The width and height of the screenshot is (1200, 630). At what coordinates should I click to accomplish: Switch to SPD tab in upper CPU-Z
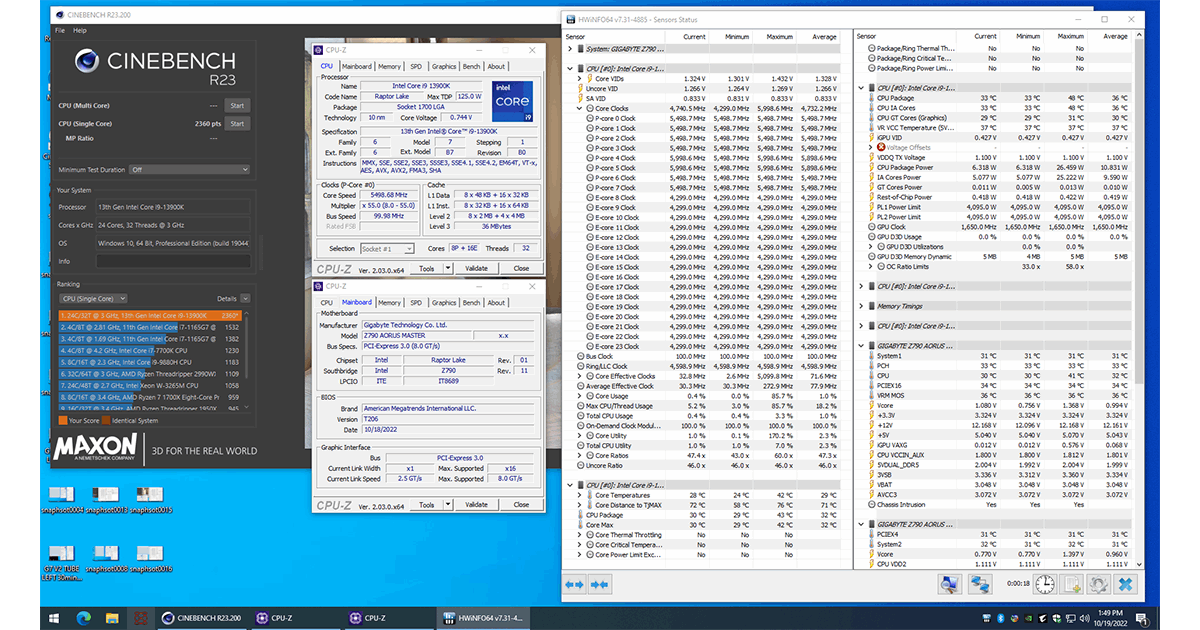(416, 66)
